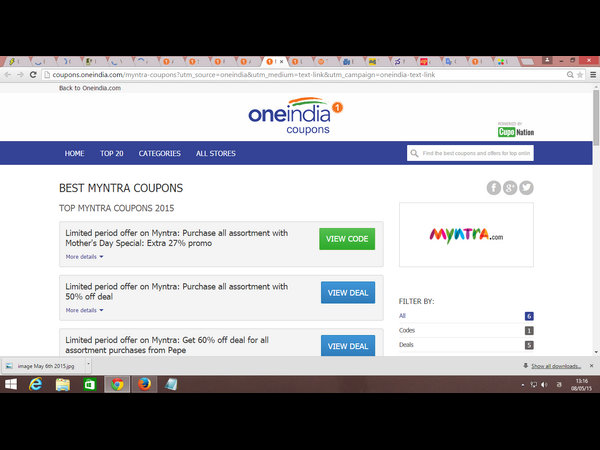Open the CATEGORIES menu
This screenshot has width=600, height=450.
pyautogui.click(x=159, y=153)
